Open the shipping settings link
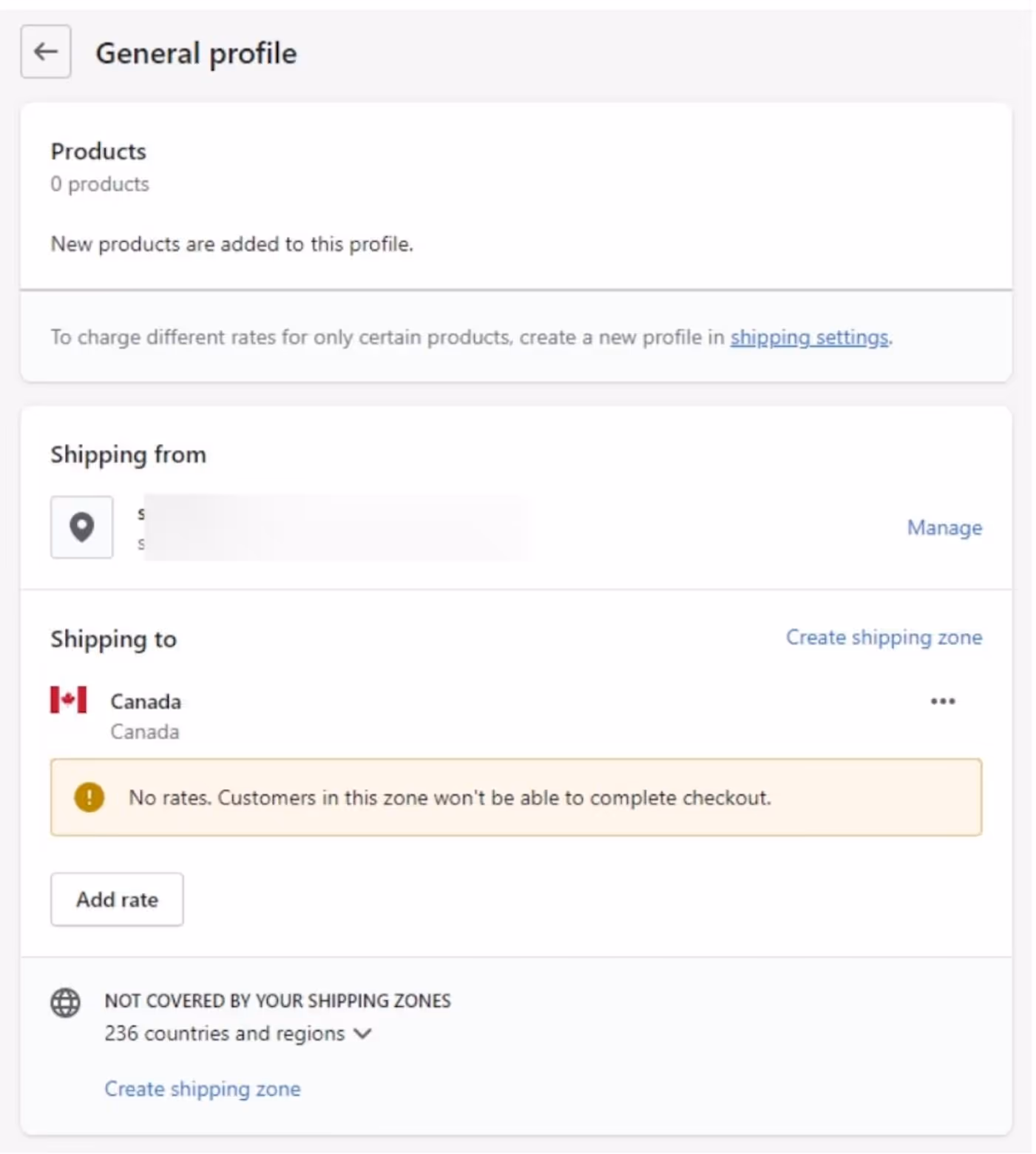1036x1154 pixels. click(809, 337)
